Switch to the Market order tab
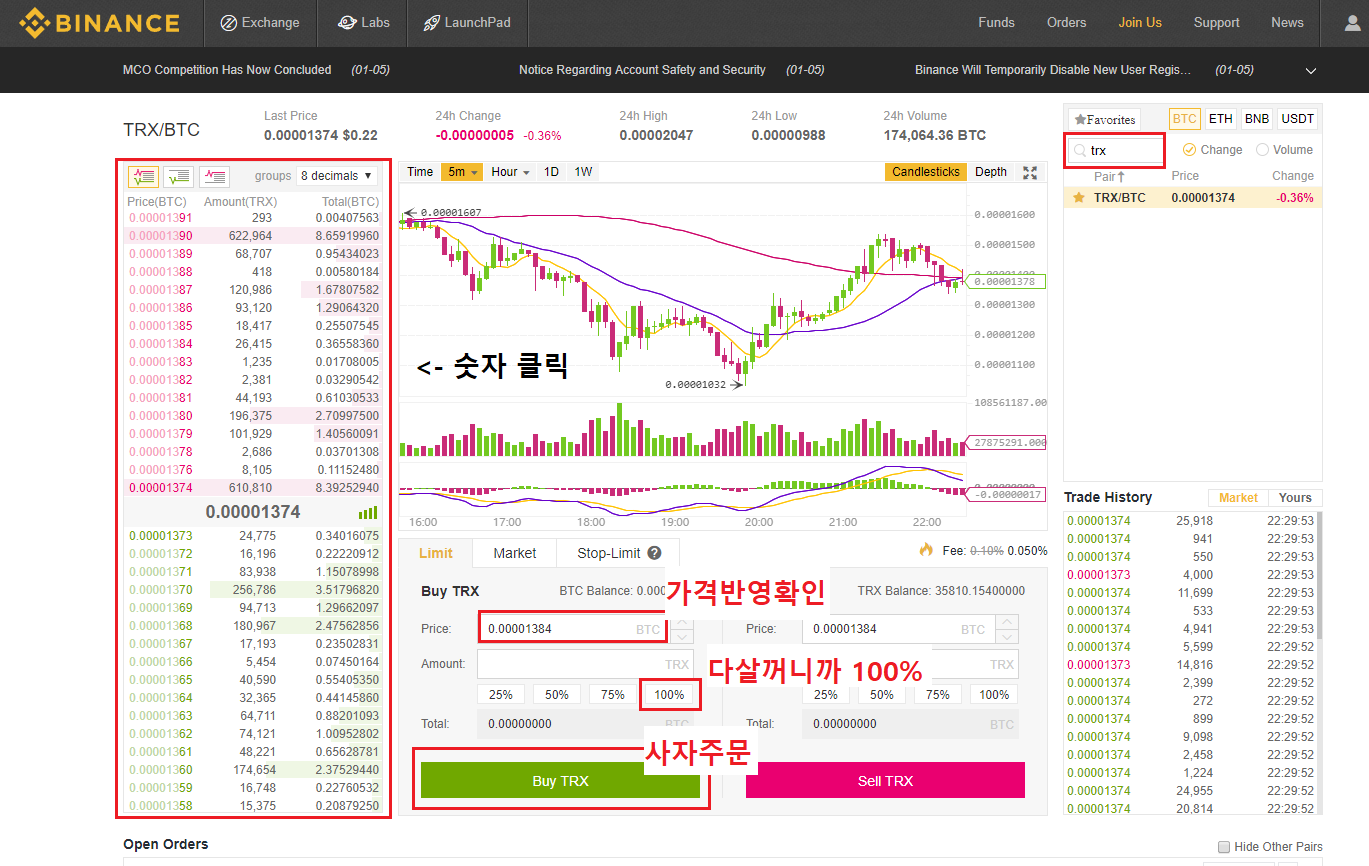This screenshot has width=1369, height=866. (x=515, y=553)
